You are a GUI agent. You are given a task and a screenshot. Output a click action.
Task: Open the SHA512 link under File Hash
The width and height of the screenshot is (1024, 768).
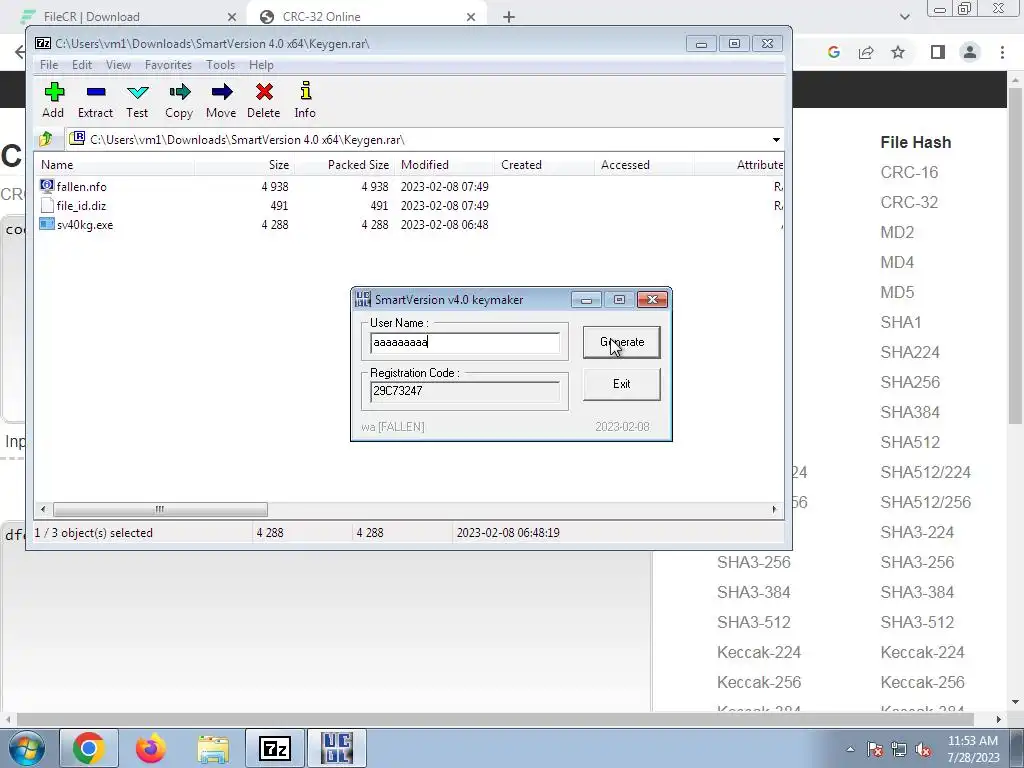coord(910,442)
